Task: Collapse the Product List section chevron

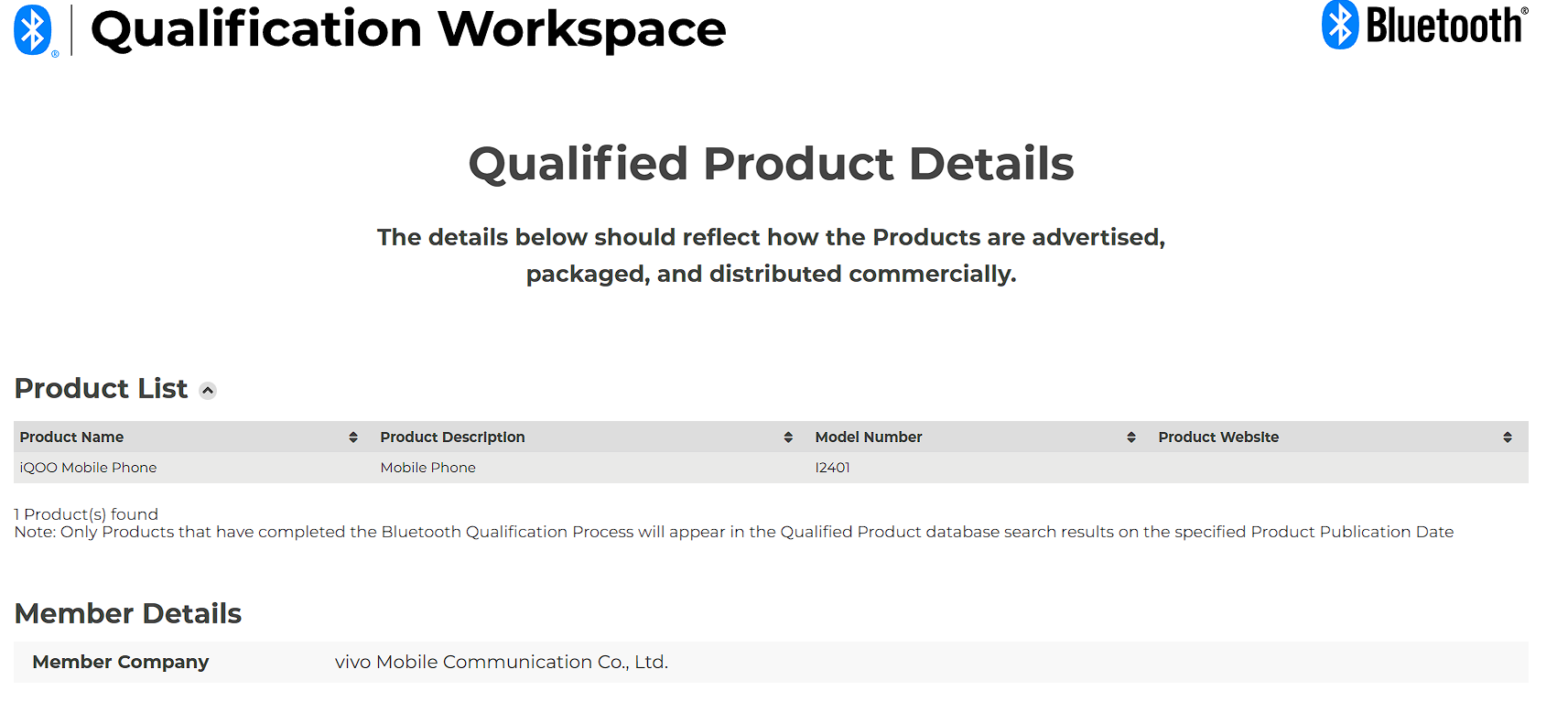Action: [208, 391]
